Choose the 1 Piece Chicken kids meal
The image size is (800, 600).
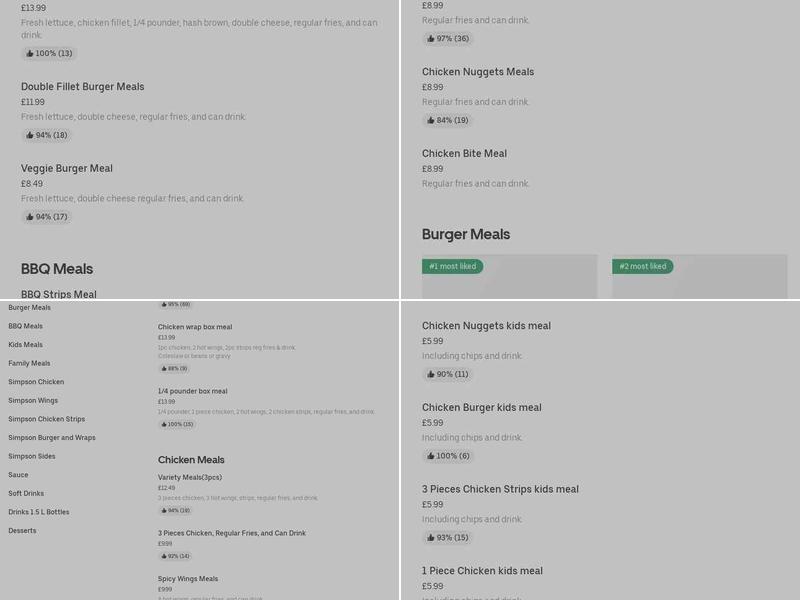point(482,571)
